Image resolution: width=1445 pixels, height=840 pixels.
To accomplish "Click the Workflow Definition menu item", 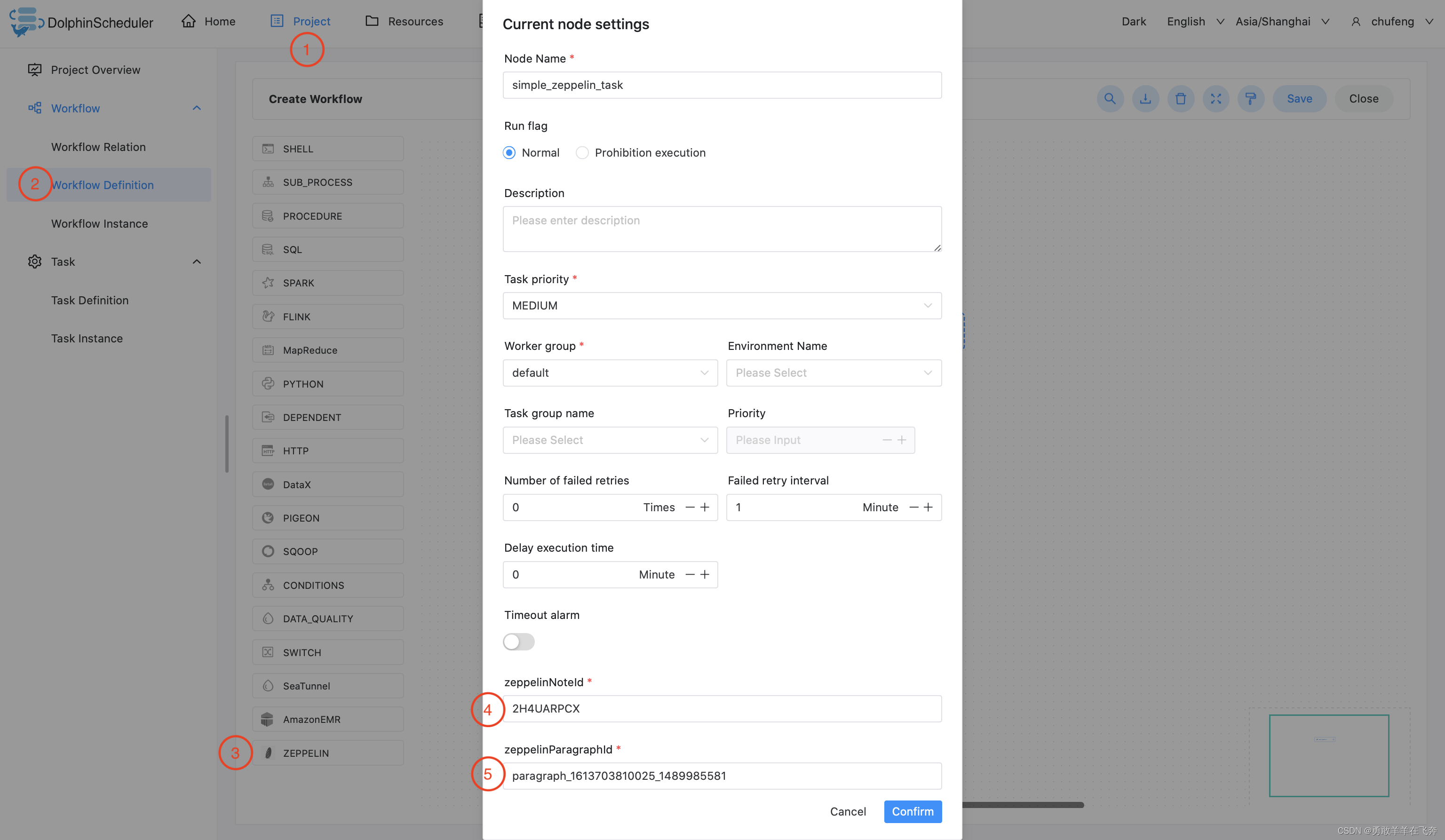I will 102,185.
